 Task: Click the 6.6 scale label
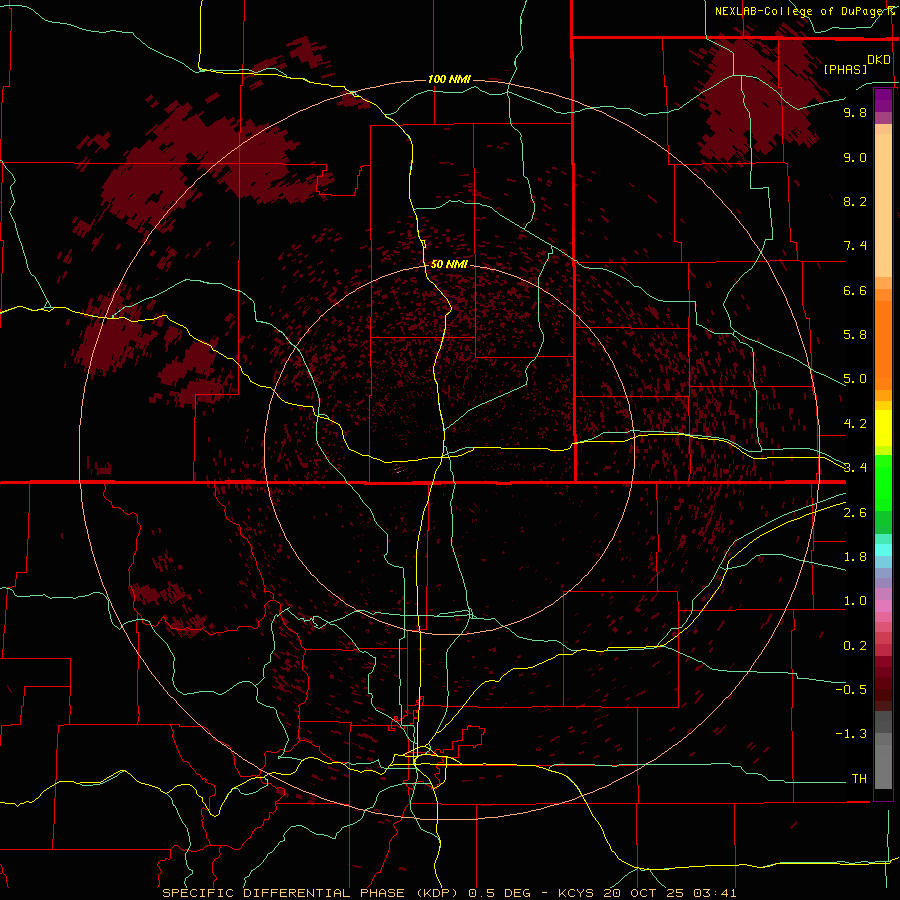[855, 290]
